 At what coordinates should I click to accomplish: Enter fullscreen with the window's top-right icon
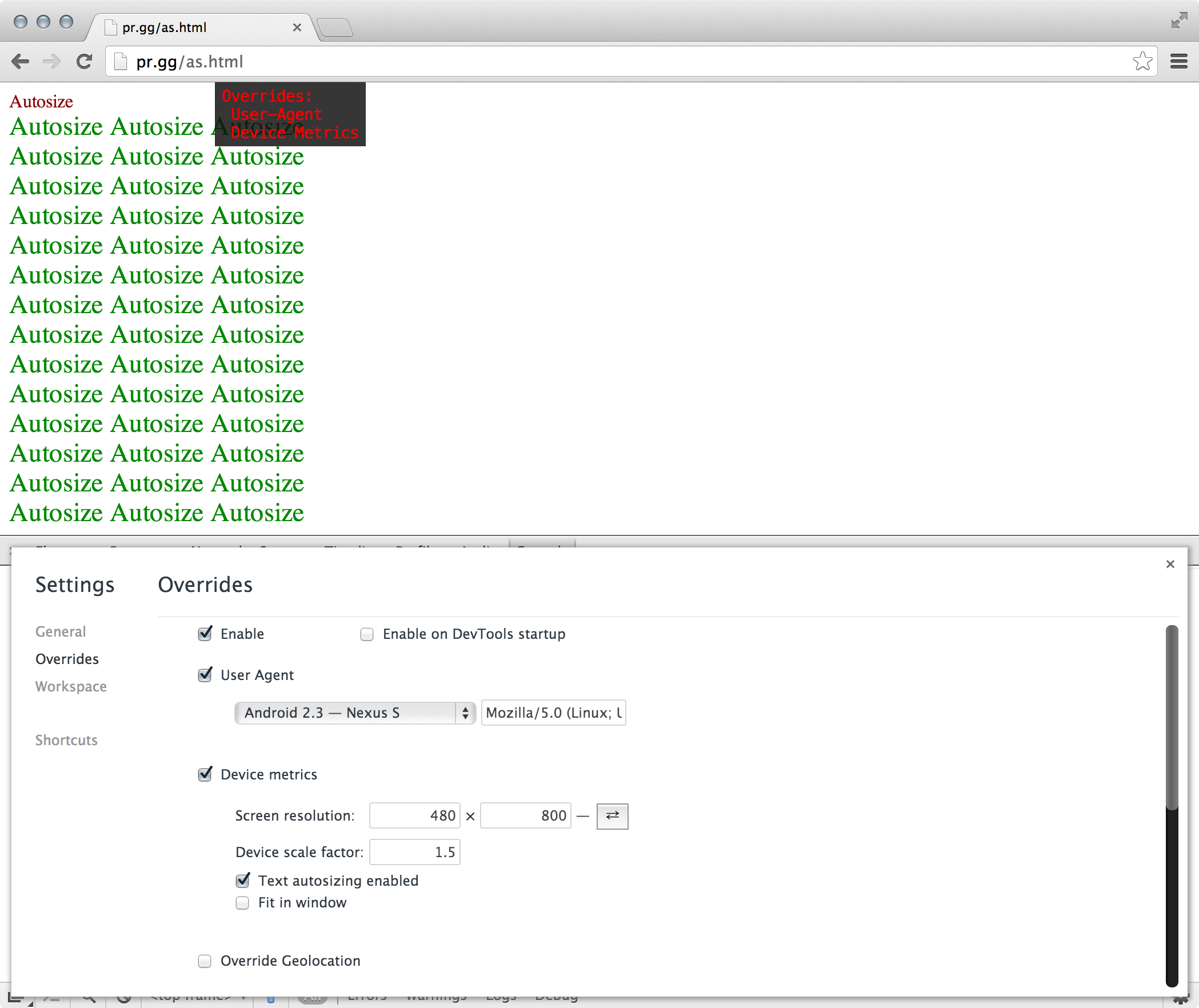[1178, 20]
